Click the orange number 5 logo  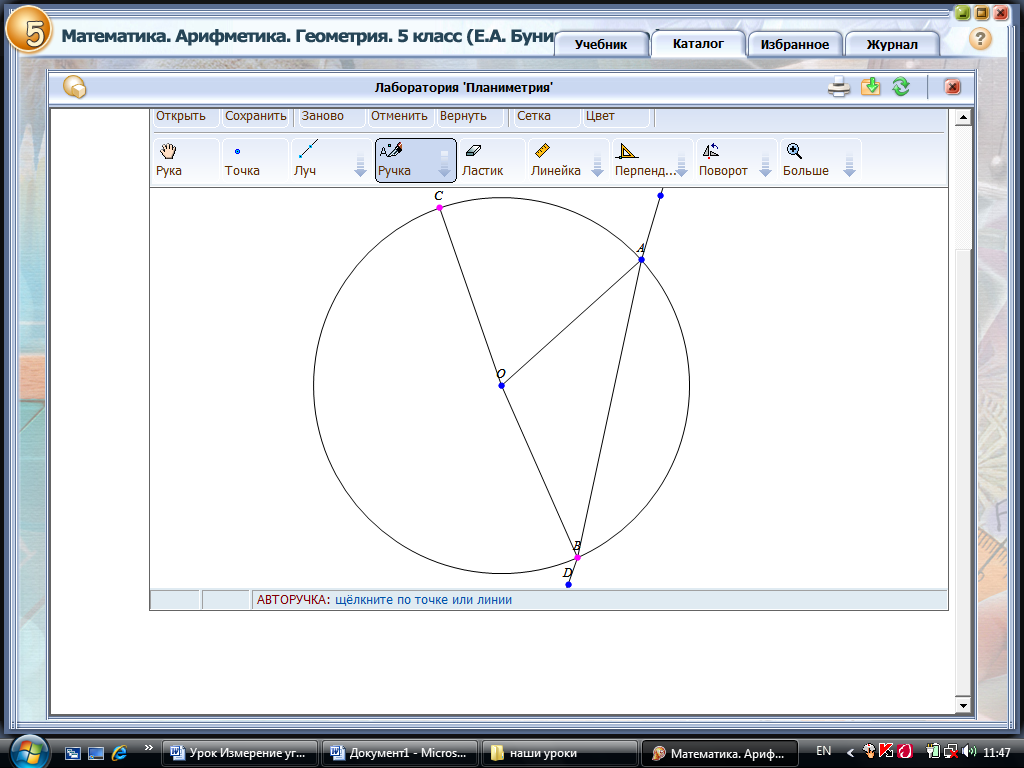coord(29,30)
